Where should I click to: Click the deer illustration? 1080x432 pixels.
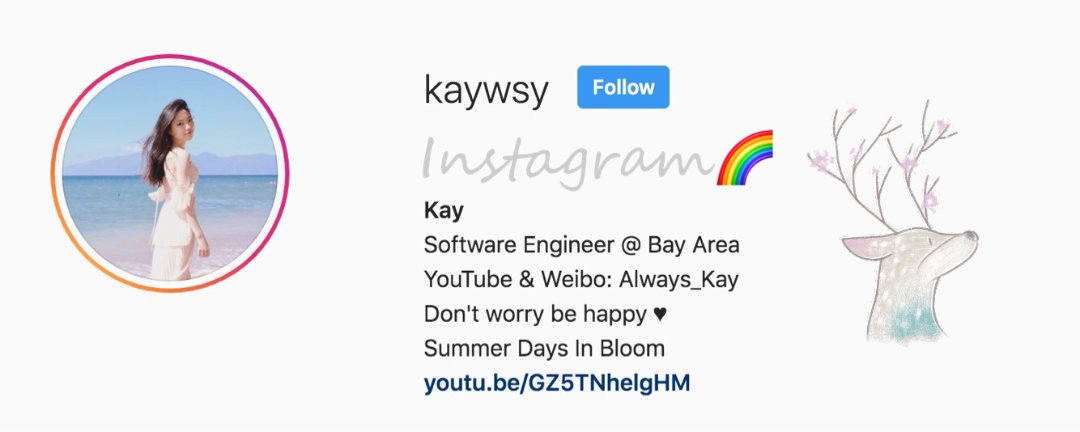click(892, 222)
